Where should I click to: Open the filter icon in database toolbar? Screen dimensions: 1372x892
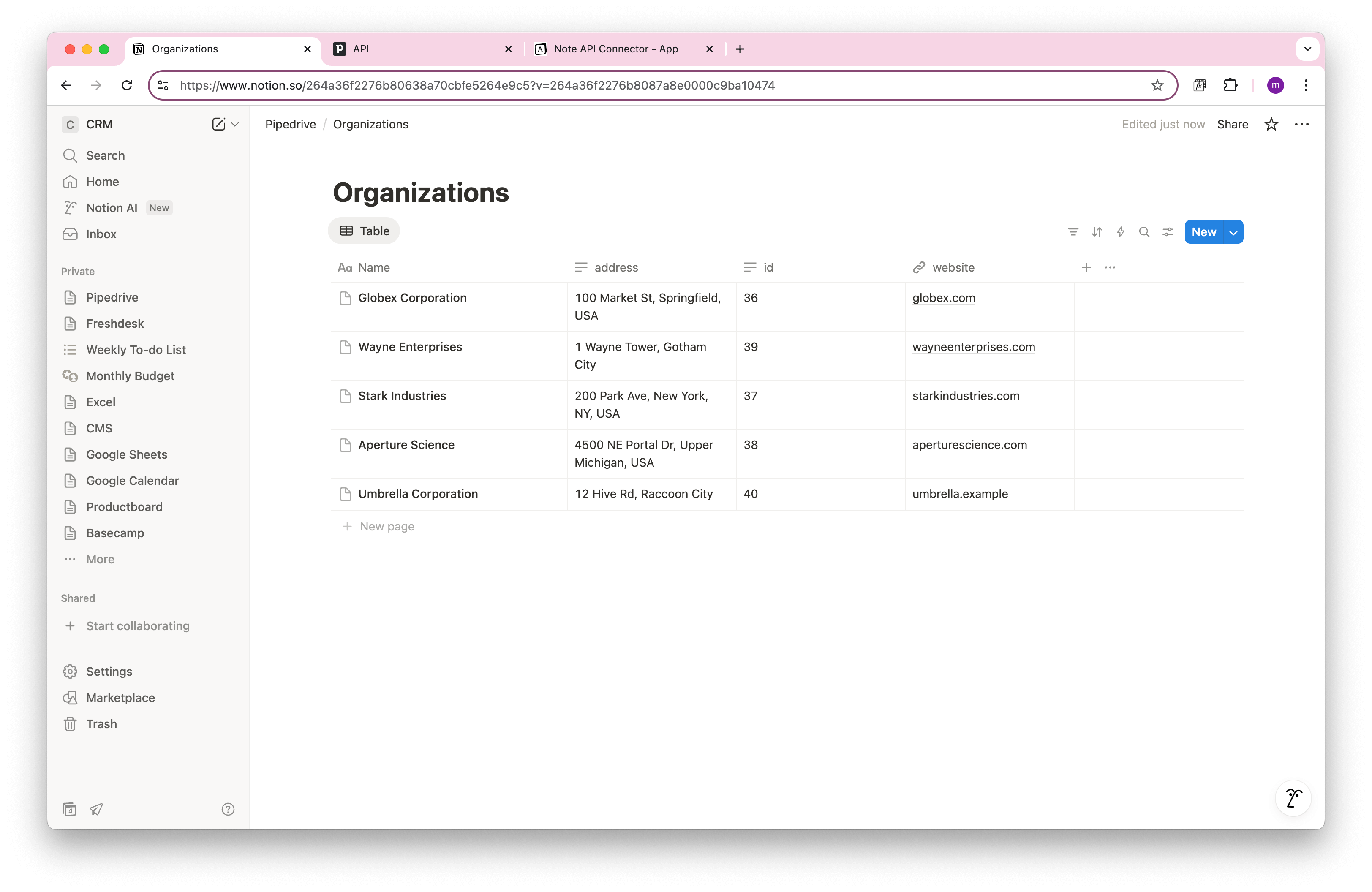(1073, 232)
